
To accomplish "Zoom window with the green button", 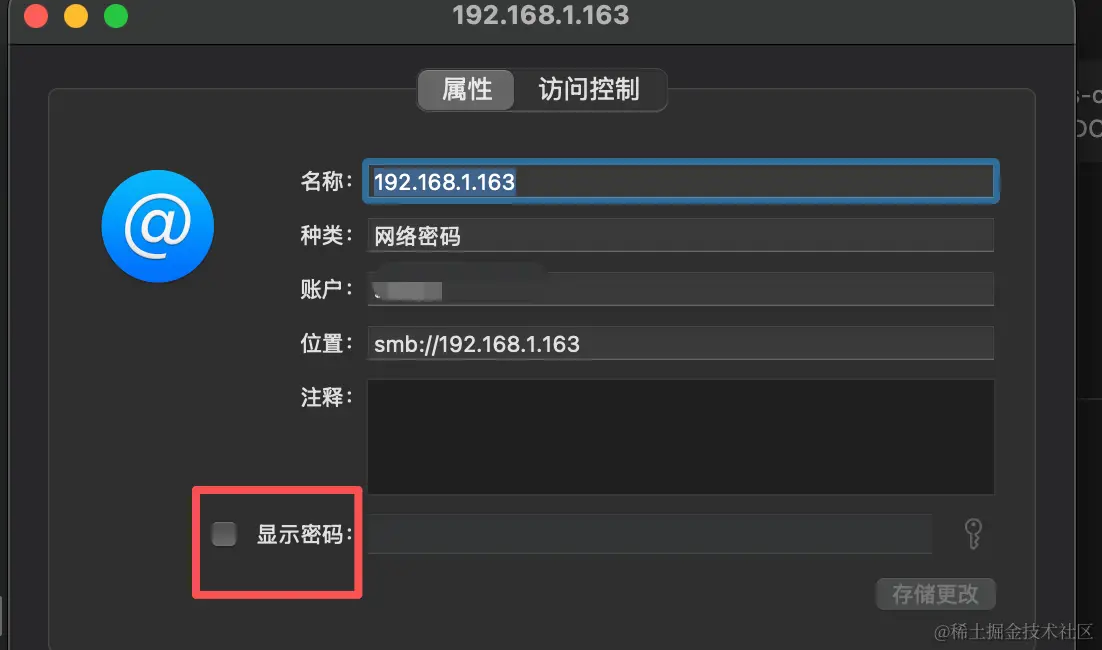I will (x=116, y=15).
